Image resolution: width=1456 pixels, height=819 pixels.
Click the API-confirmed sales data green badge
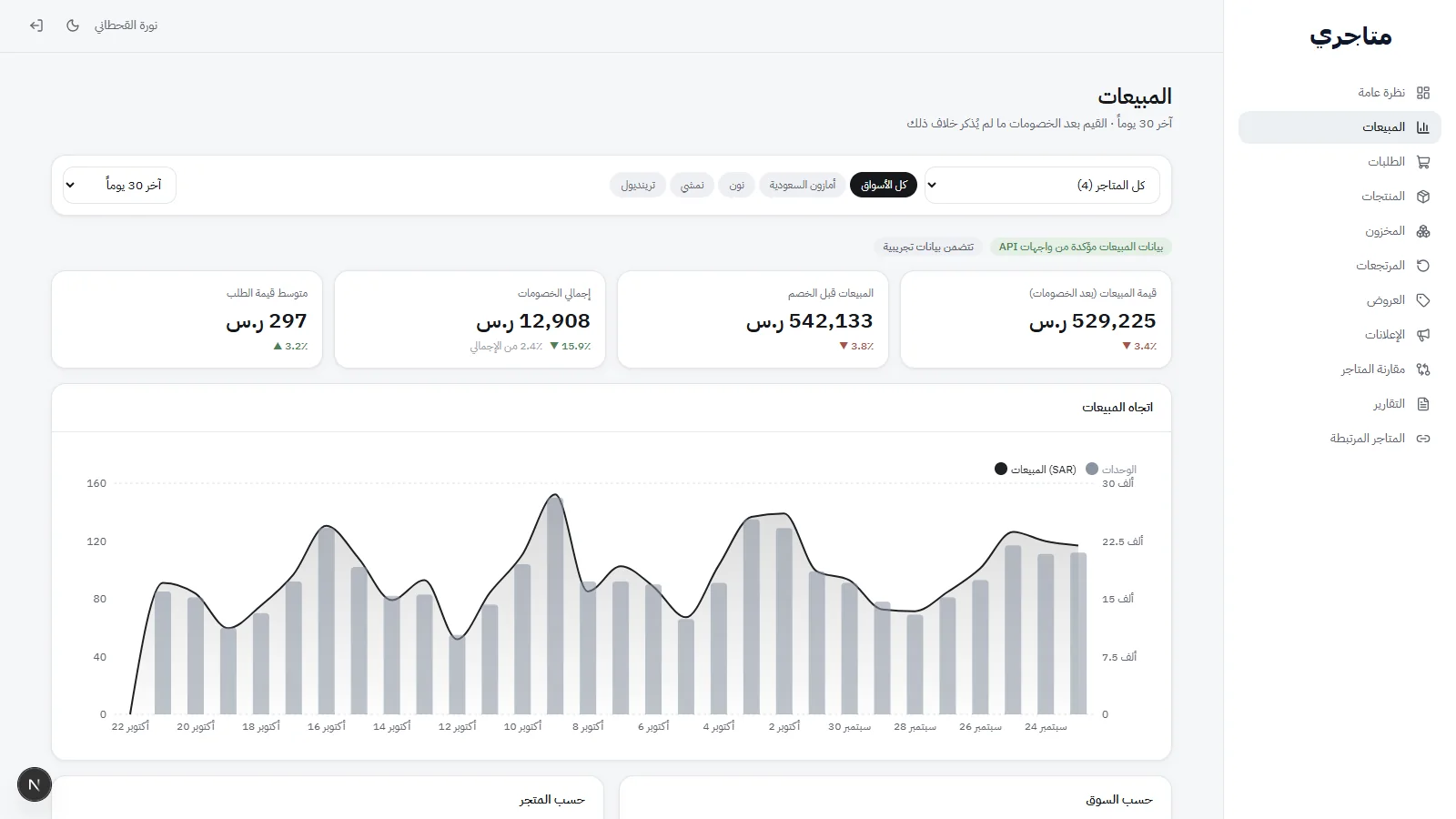[1080, 247]
